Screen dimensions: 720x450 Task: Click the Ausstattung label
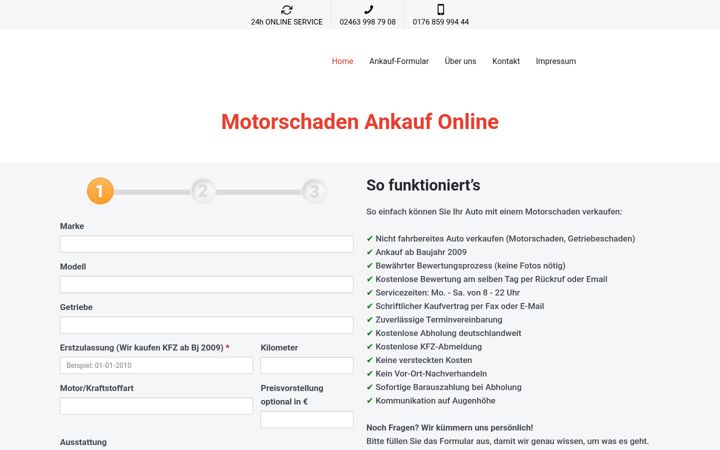[x=83, y=442]
